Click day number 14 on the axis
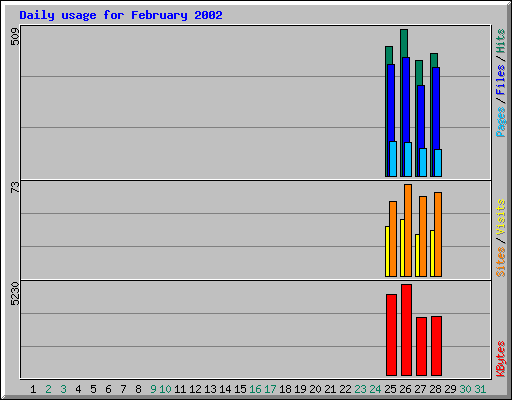Screen dimensions: 512x400 [x=225, y=389]
